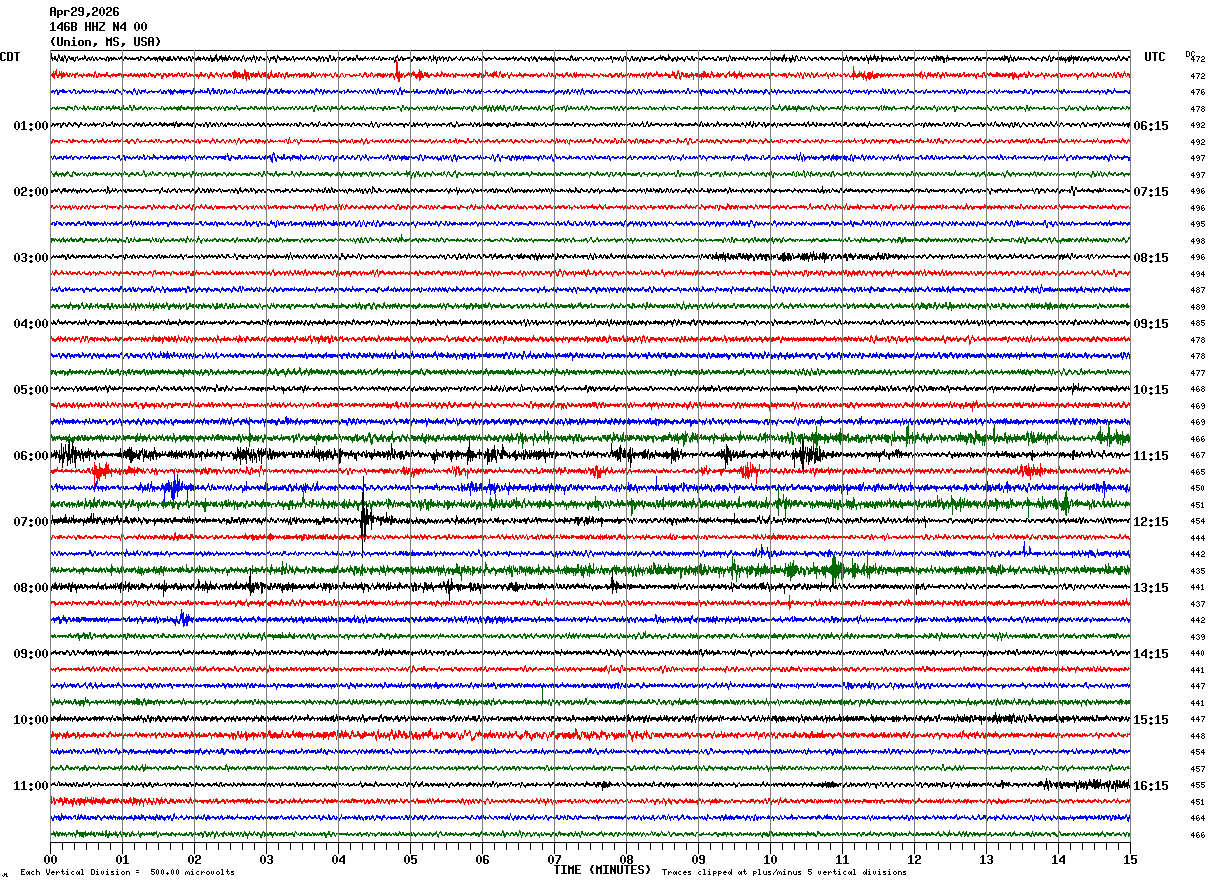
Task: Click the 07:15 UTC time label
Action: pyautogui.click(x=1151, y=192)
